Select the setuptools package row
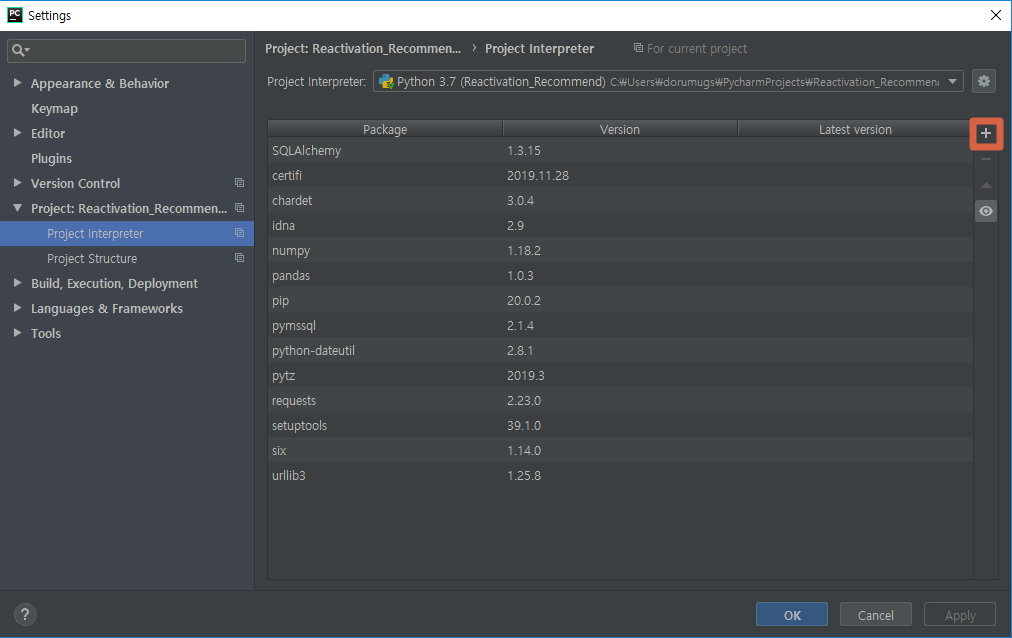This screenshot has height=638, width=1012. pos(620,425)
